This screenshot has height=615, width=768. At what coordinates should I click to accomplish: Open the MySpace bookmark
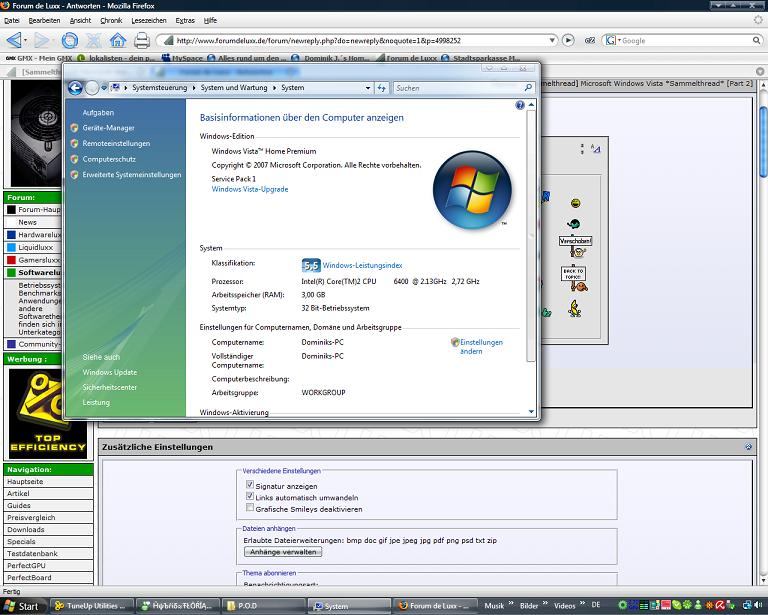[182, 58]
